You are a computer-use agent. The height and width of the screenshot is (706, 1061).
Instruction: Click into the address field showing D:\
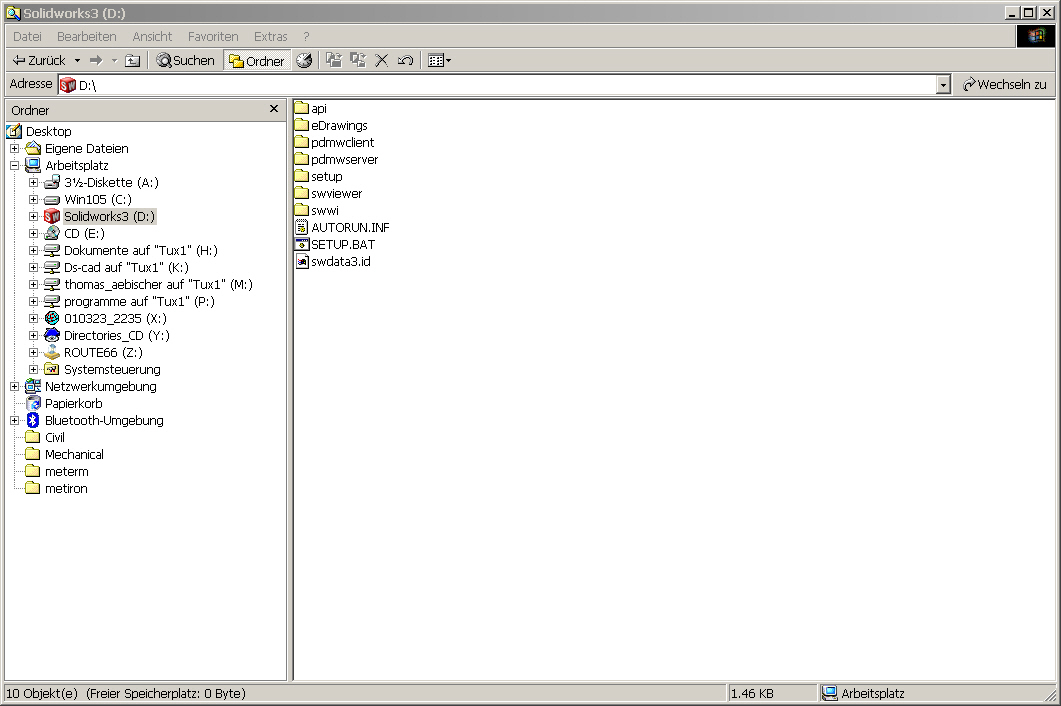click(500, 86)
